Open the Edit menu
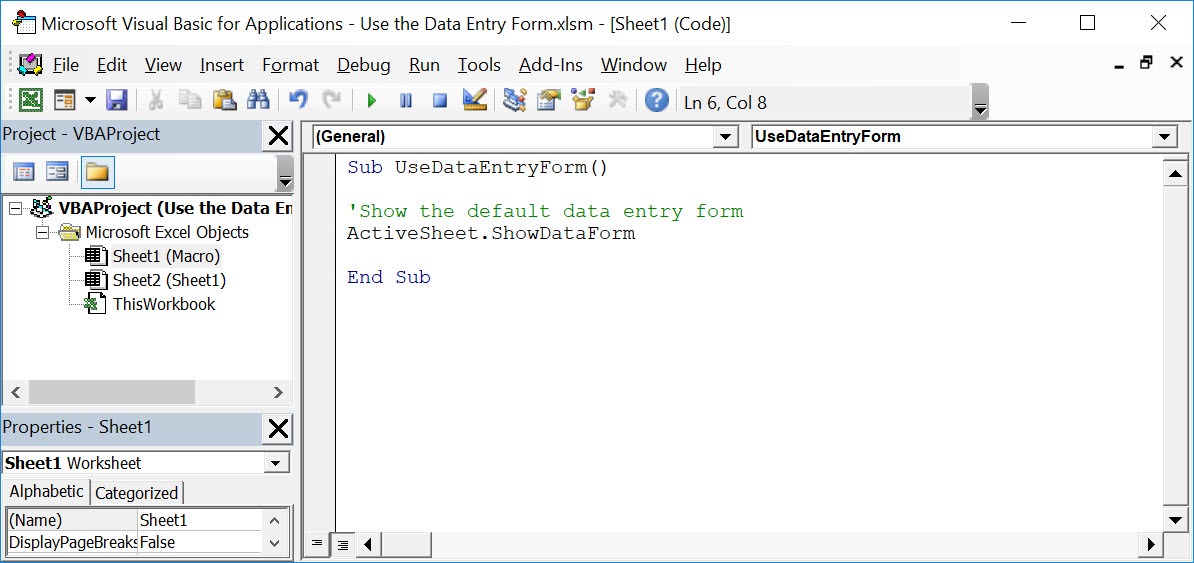Viewport: 1194px width, 563px height. tap(112, 66)
